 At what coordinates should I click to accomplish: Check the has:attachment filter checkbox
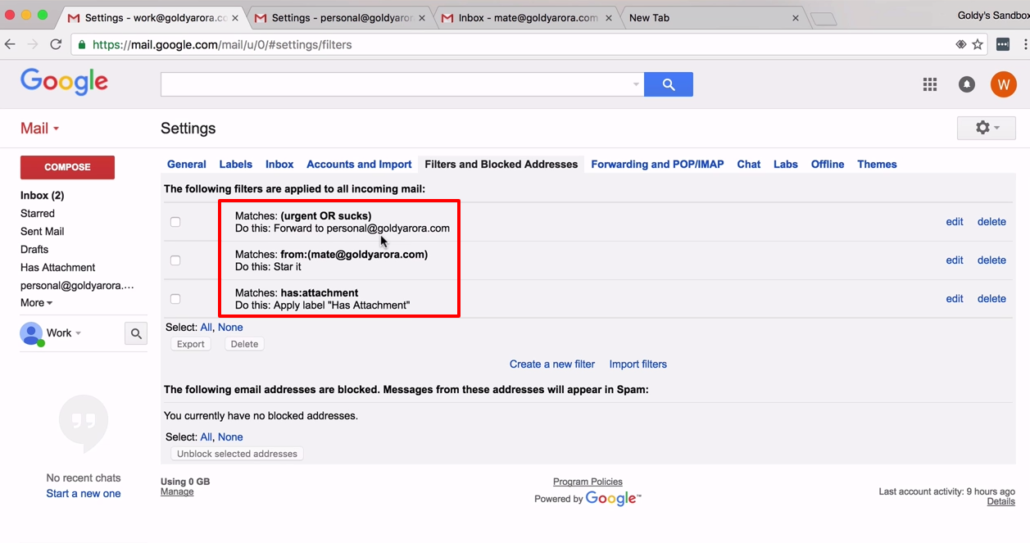tap(175, 299)
